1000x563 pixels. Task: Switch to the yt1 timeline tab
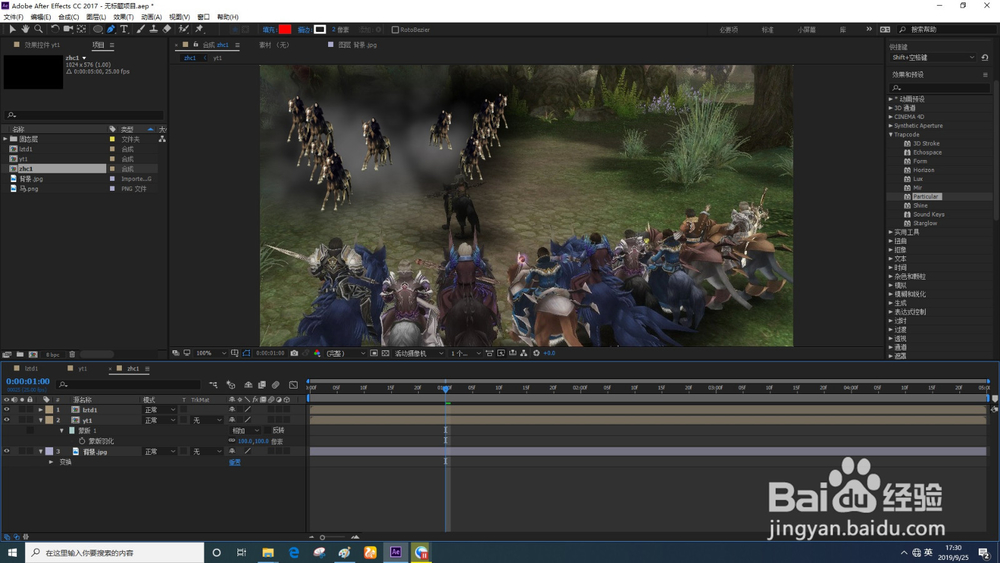tap(82, 369)
